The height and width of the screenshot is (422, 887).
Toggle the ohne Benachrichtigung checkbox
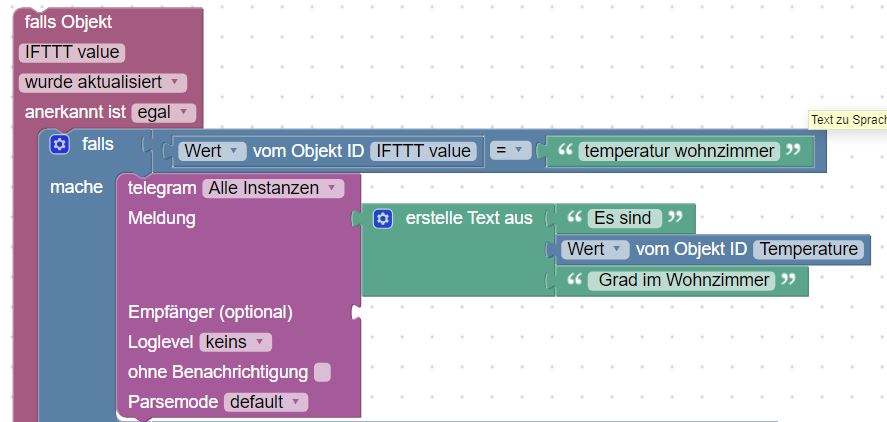pos(322,372)
